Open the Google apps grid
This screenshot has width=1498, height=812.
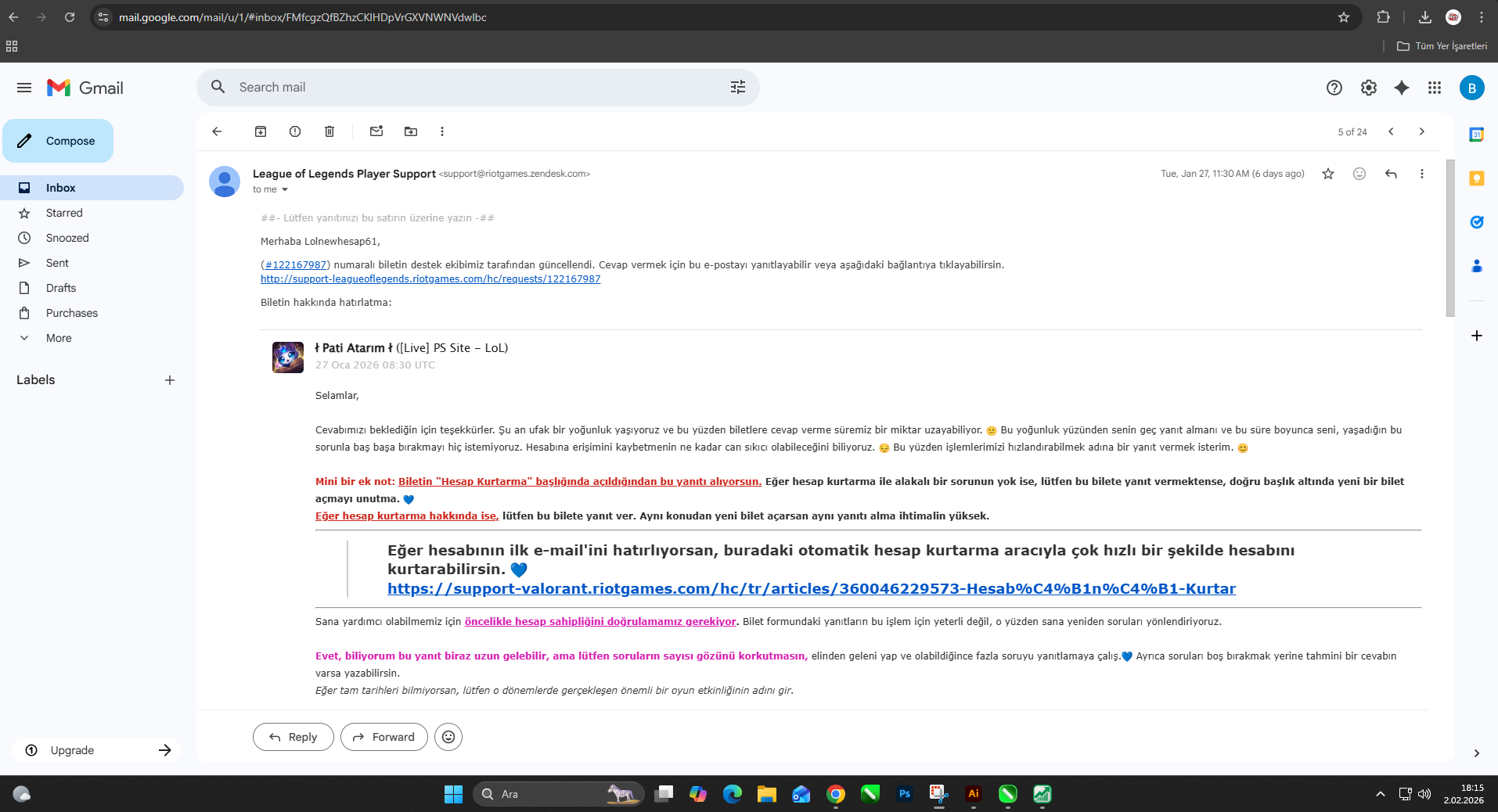(1435, 88)
